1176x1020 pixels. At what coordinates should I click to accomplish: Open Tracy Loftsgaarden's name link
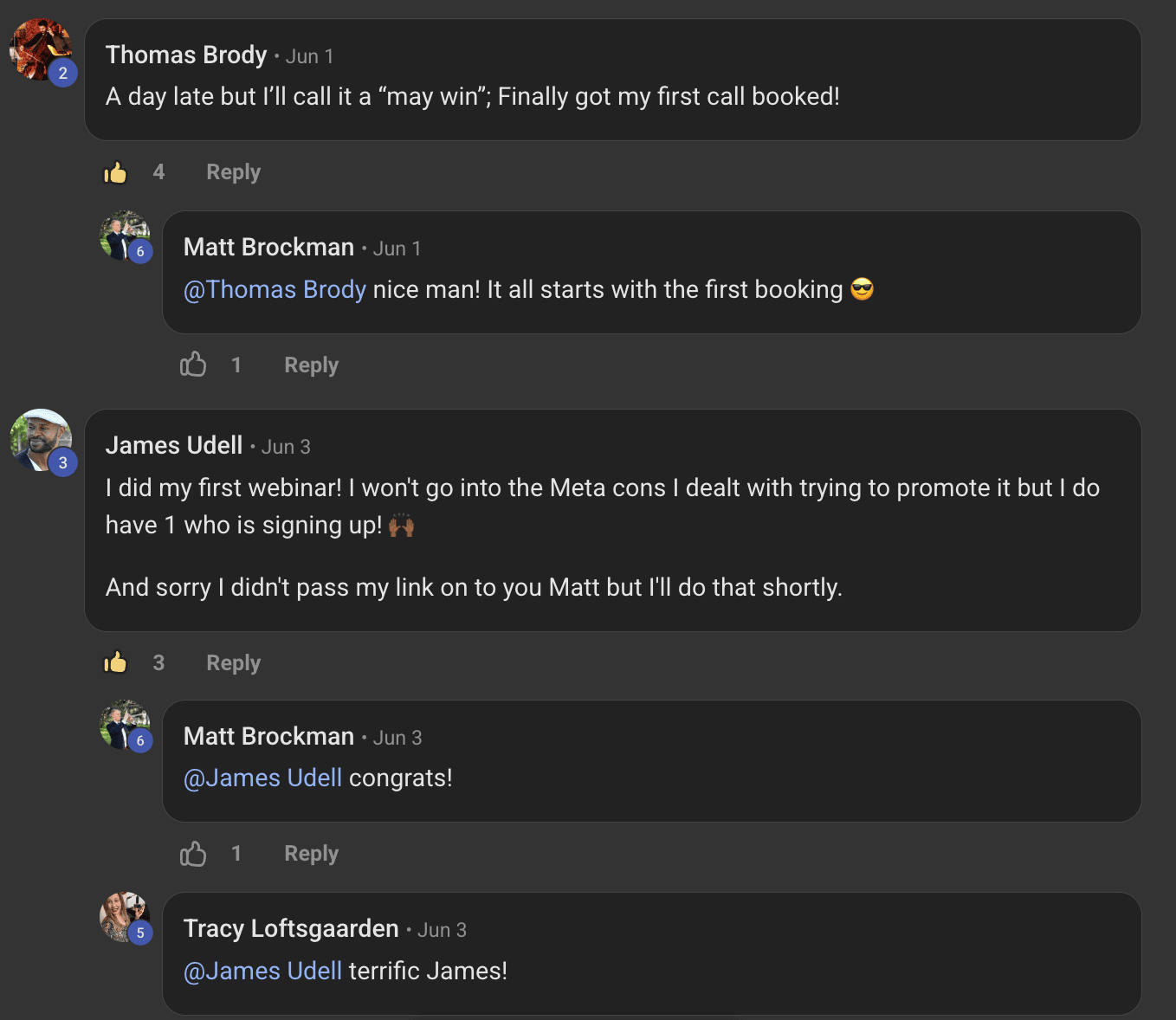(x=291, y=928)
